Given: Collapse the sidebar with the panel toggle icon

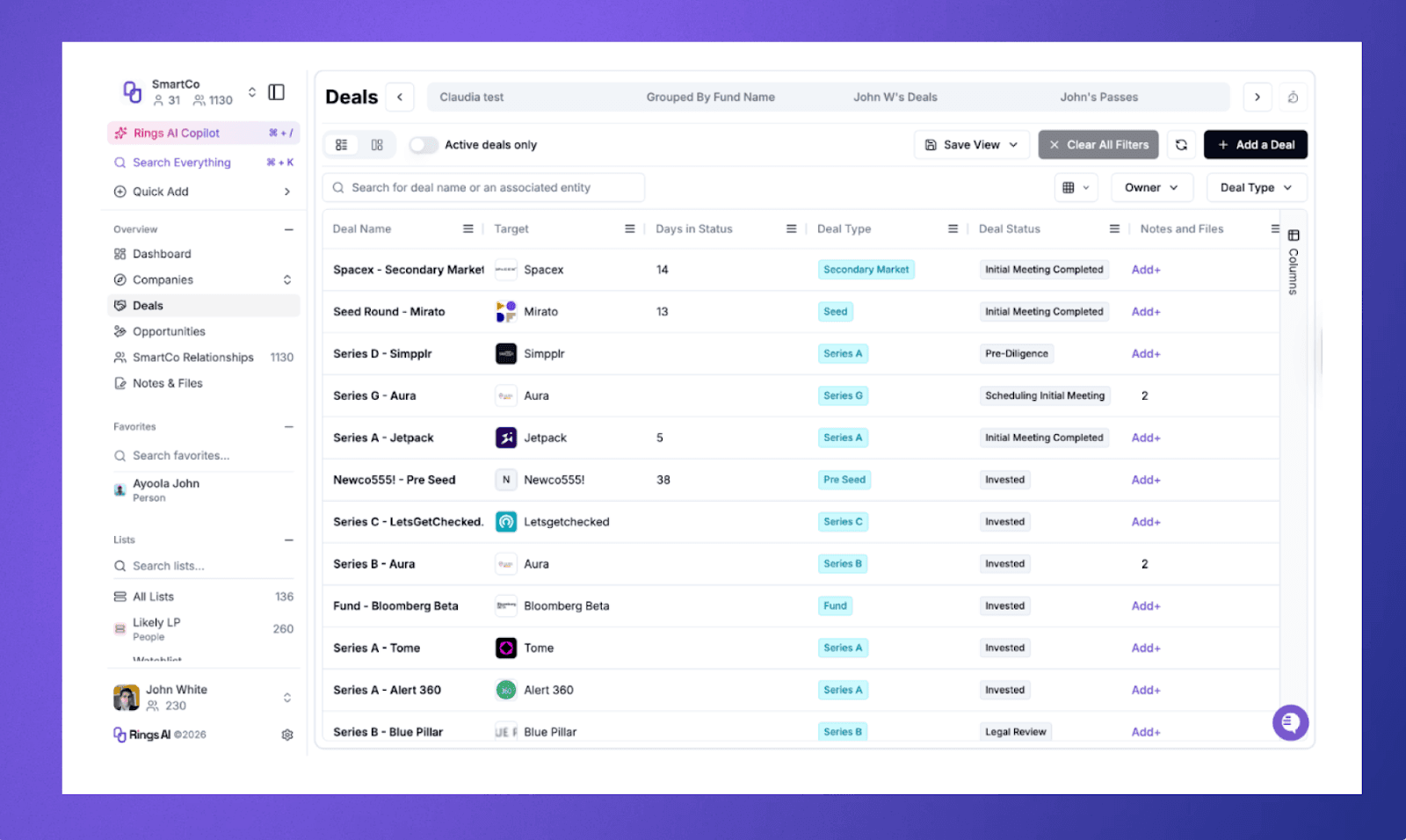Looking at the screenshot, I should (276, 91).
